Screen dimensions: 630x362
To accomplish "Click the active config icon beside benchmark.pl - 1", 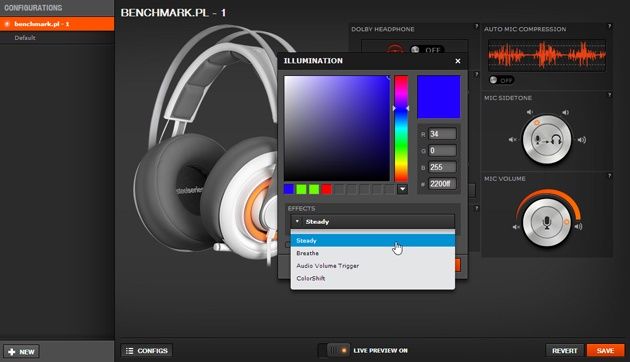I will (x=7, y=24).
